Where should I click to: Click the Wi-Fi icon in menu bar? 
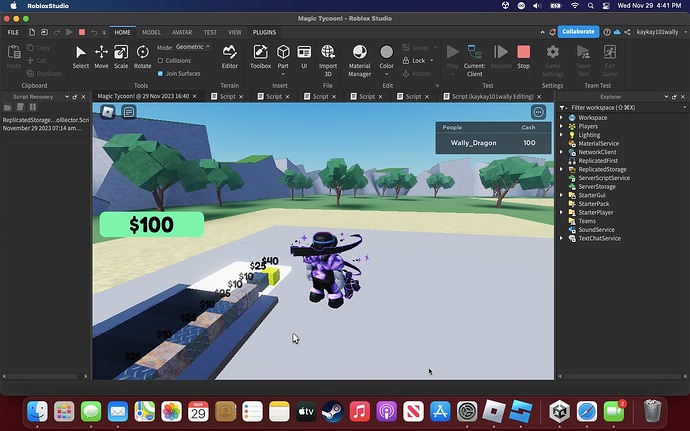(575, 6)
